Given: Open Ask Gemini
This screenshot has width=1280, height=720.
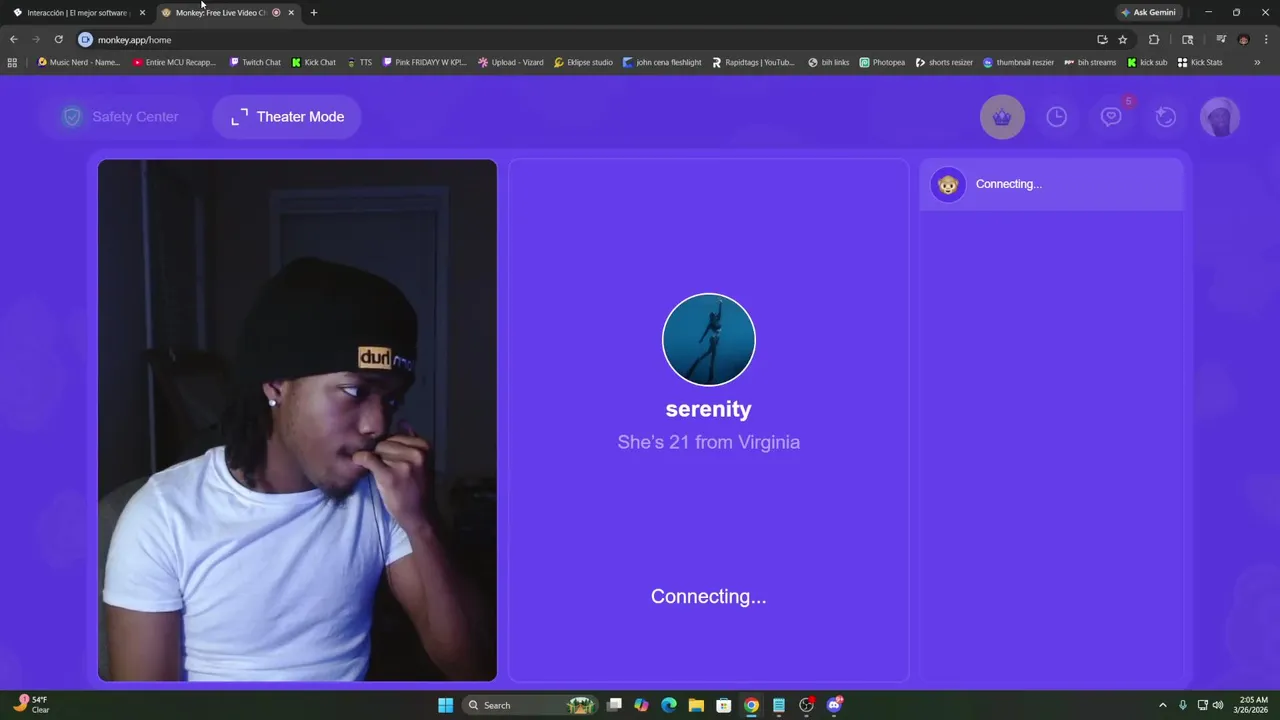Looking at the screenshot, I should pos(1148,13).
